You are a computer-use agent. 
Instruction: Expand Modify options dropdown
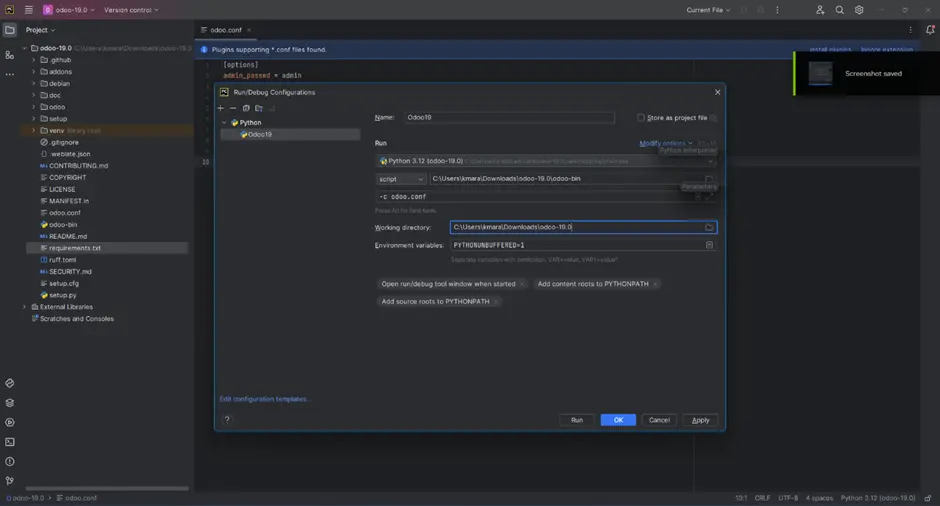tap(665, 143)
